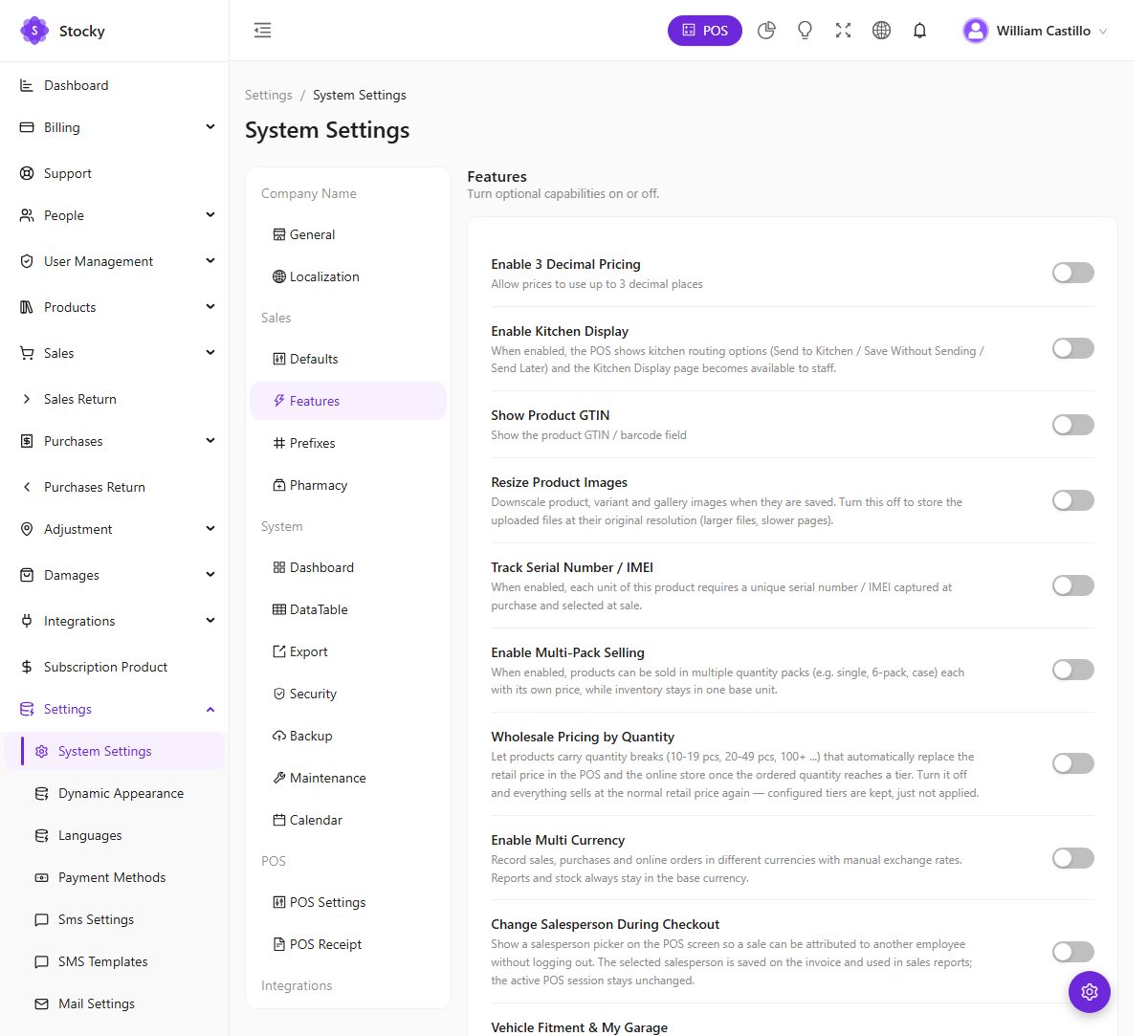This screenshot has height=1036, width=1148.
Task: Open the Localization settings tab
Action: 348,276
